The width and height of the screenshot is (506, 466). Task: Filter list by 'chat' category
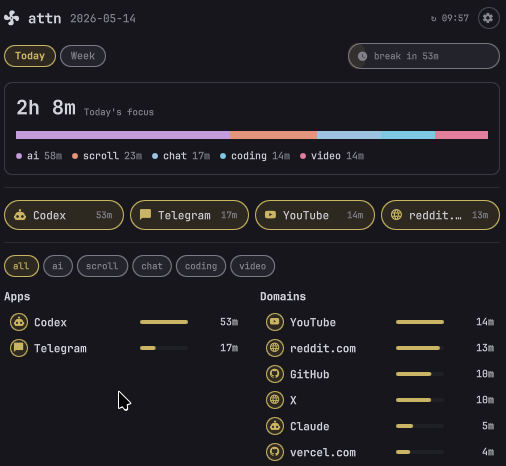[152, 266]
